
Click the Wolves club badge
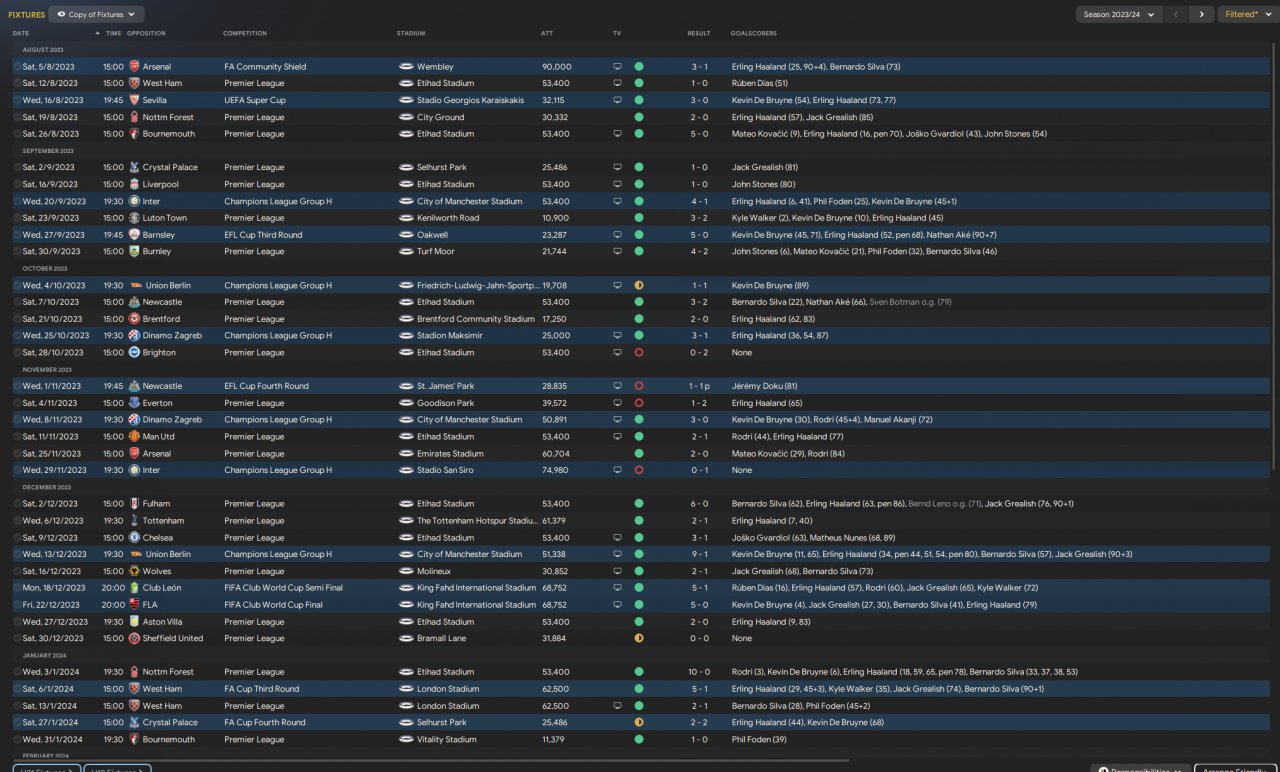click(x=134, y=571)
